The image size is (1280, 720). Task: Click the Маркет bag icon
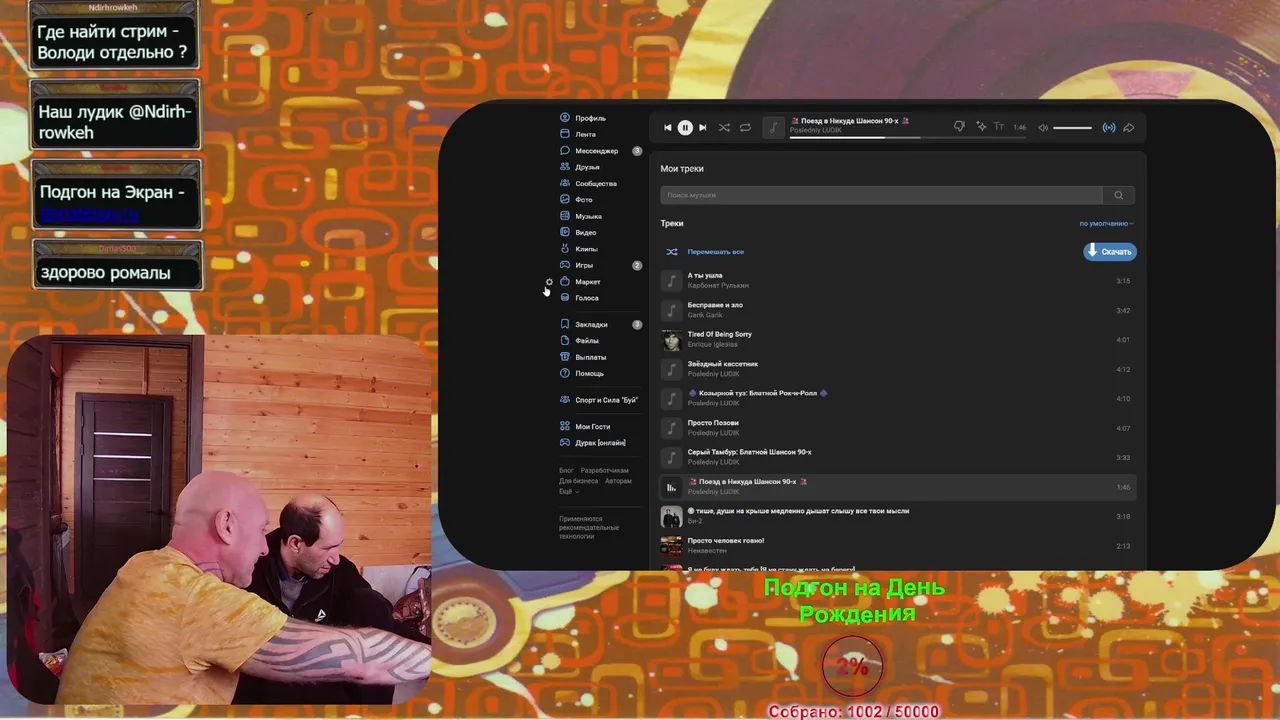(x=565, y=282)
